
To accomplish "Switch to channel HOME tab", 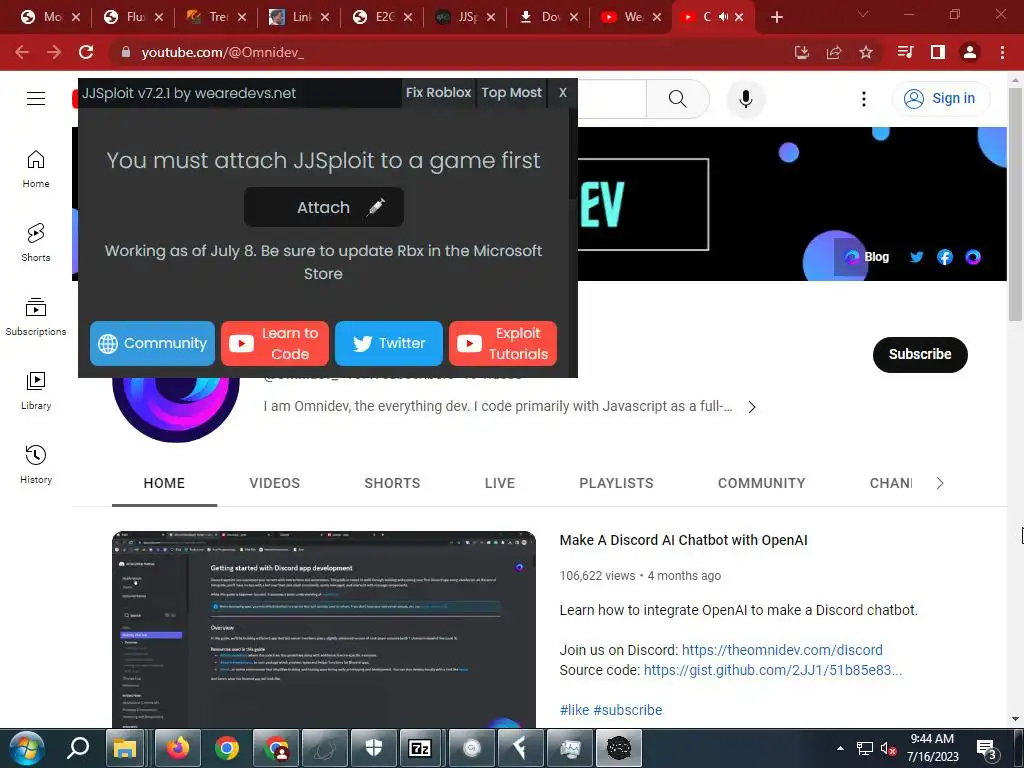I will pos(164,483).
